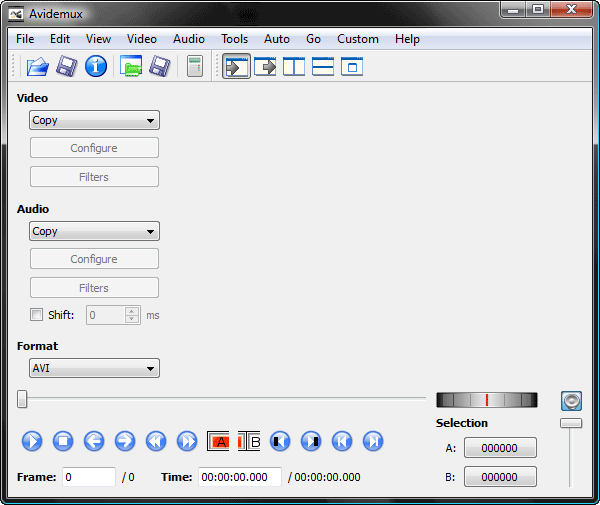600x505 pixels.
Task: Open the Video menu
Action: point(142,39)
